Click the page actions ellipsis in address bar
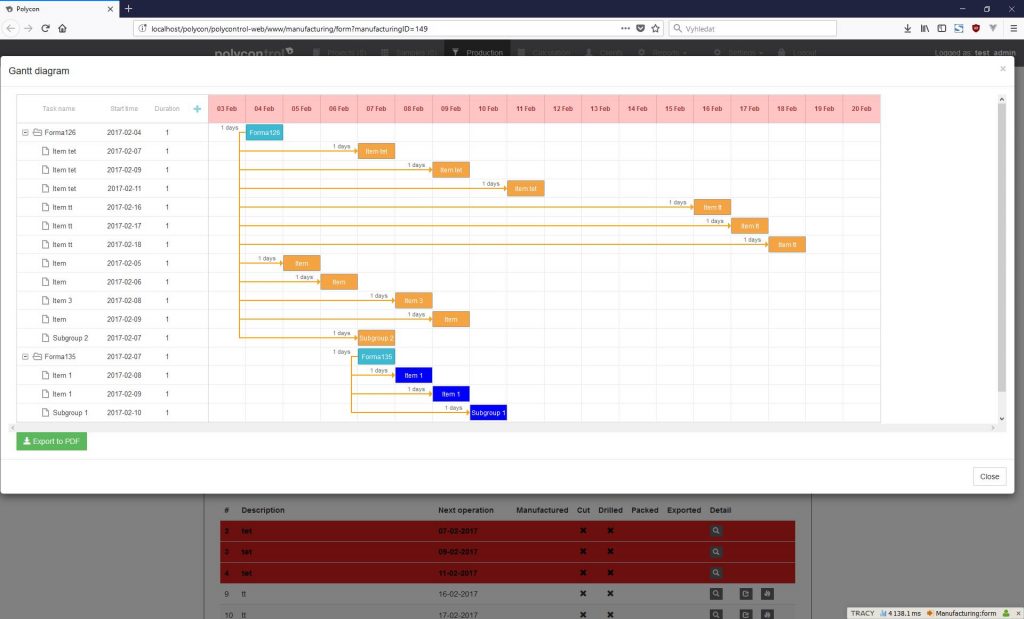The image size is (1024, 619). (625, 28)
